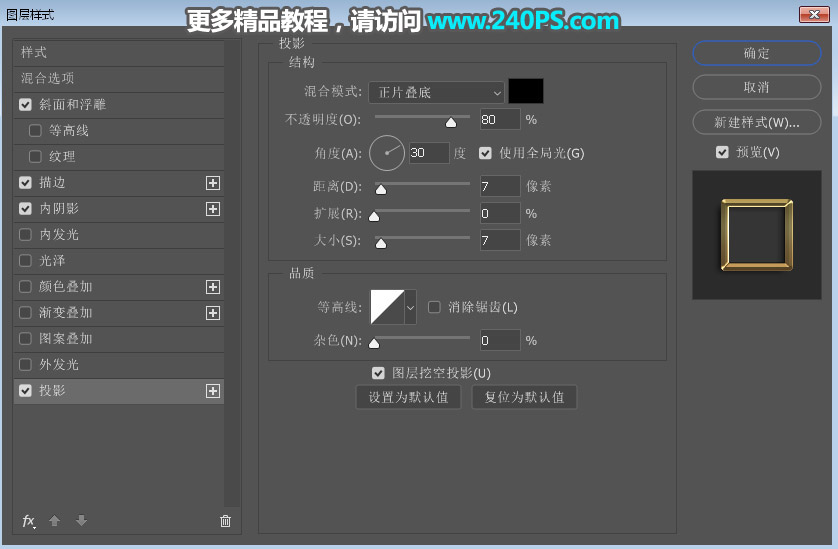The image size is (838, 549).
Task: Enable the 渐变叠加 checkbox
Action: (x=25, y=313)
